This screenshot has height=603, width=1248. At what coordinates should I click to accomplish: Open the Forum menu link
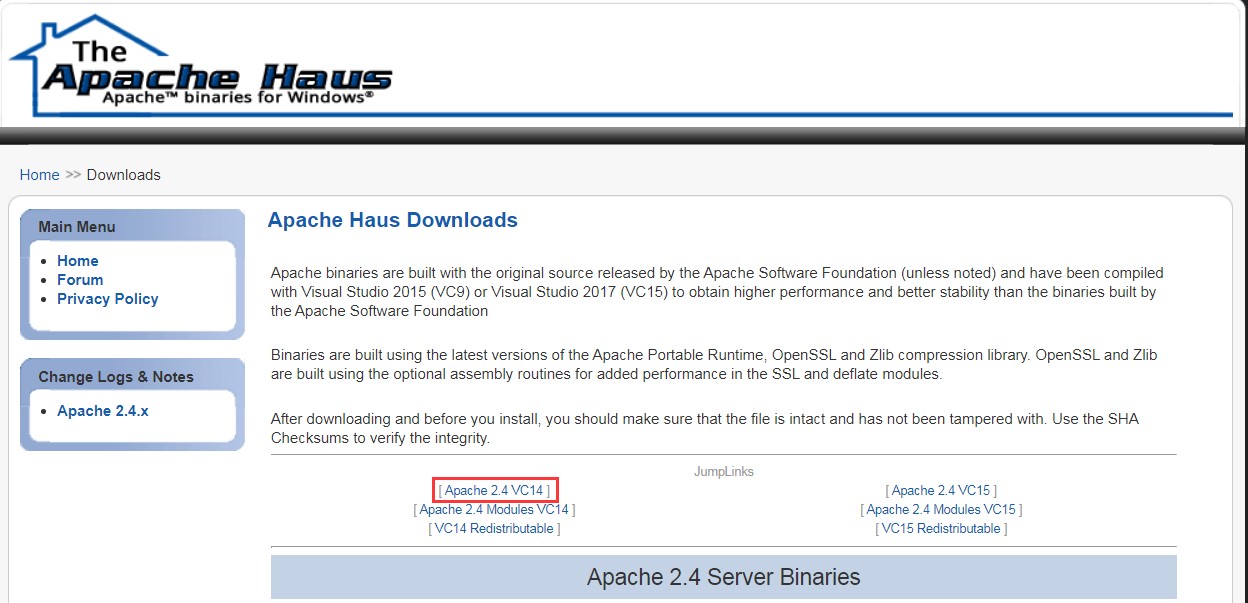pos(80,280)
